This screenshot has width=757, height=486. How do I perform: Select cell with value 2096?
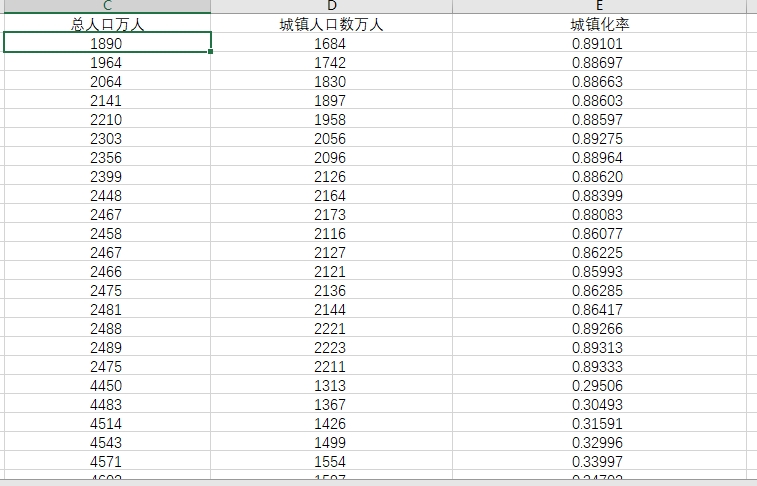click(x=332, y=157)
